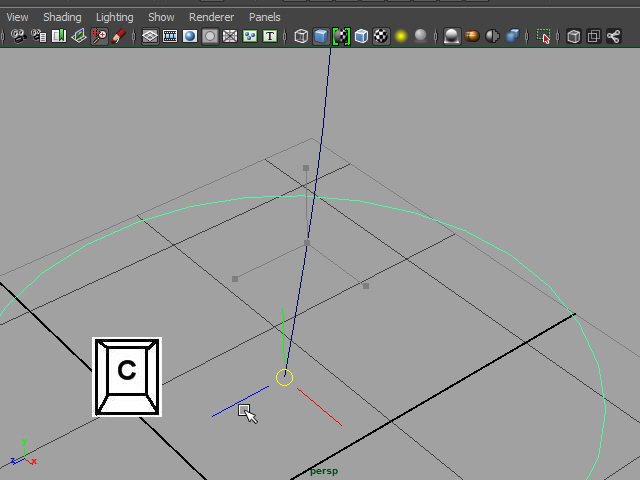Open Camera Attributes from the toolbar
The width and height of the screenshot is (640, 480).
[x=39, y=36]
